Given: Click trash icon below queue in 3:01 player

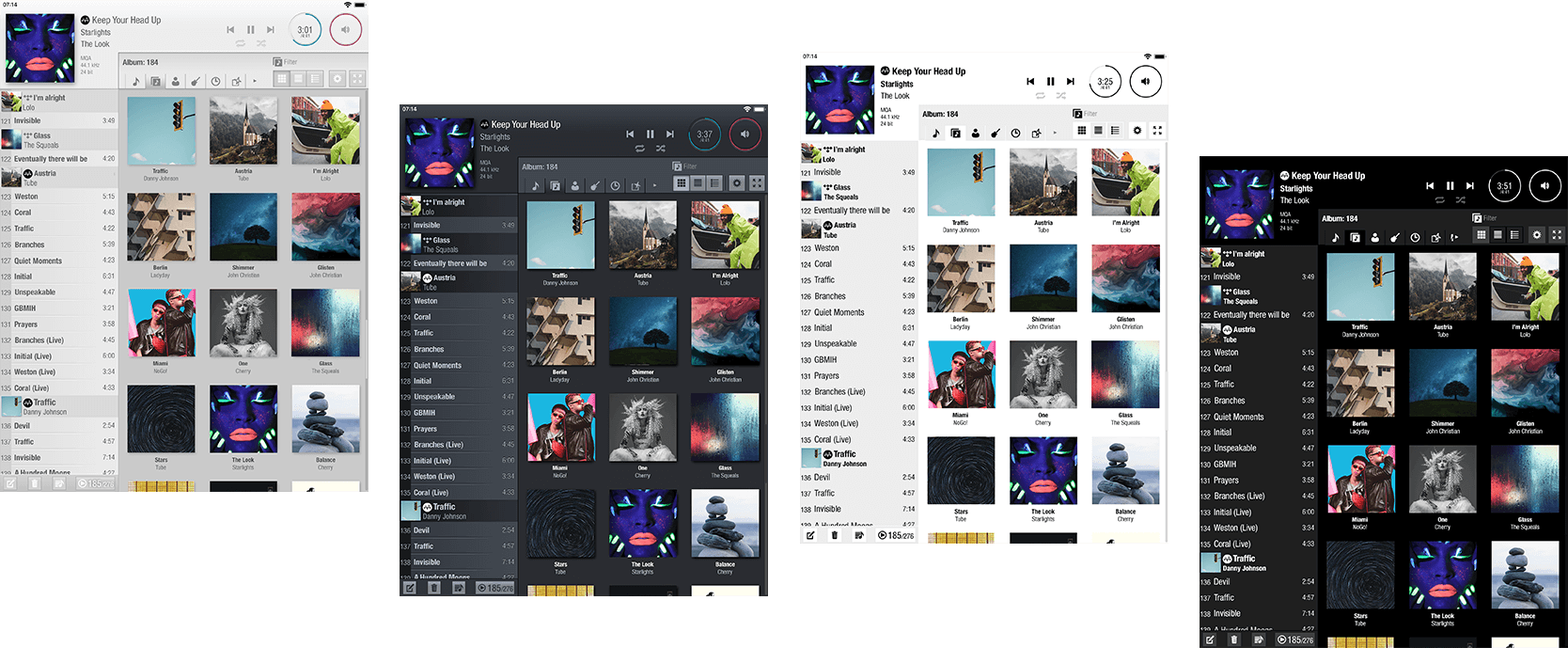Looking at the screenshot, I should (x=35, y=483).
